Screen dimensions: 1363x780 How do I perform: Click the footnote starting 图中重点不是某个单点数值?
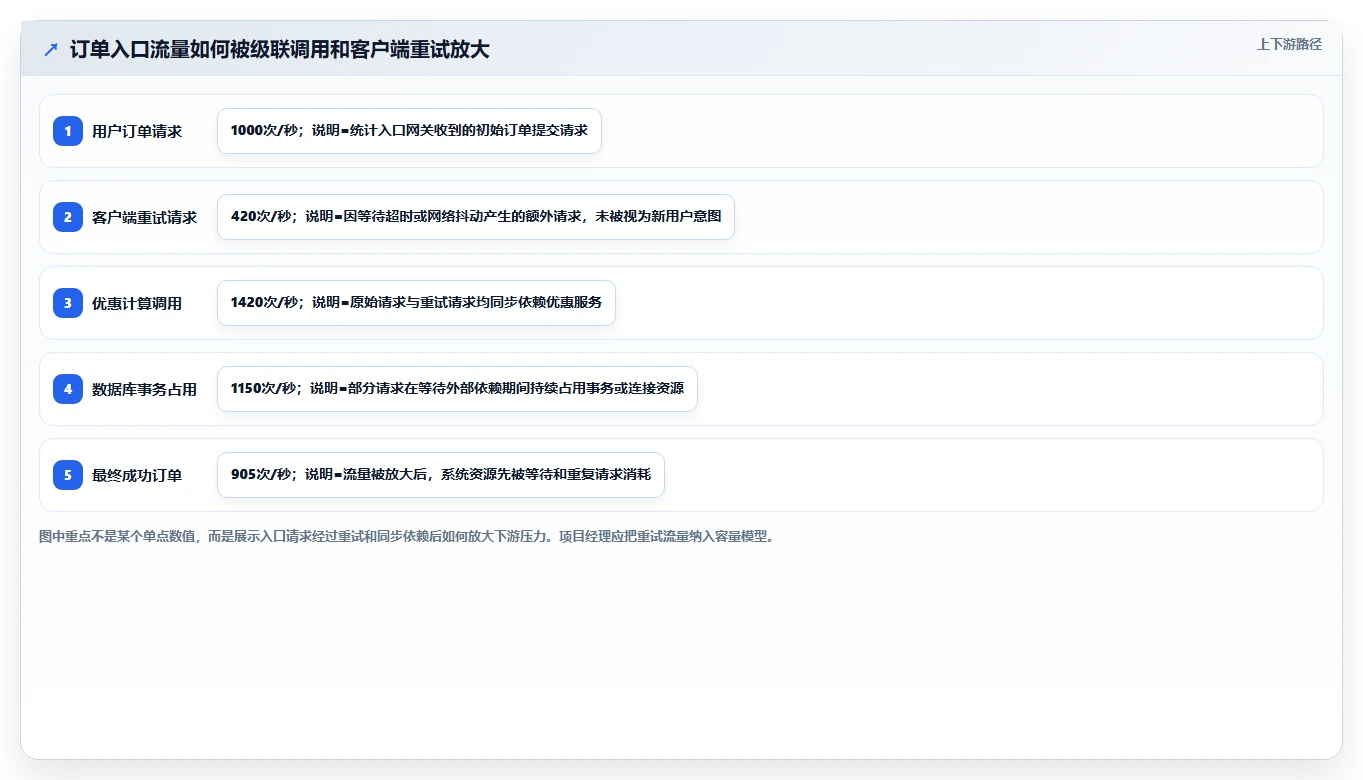pyautogui.click(x=407, y=537)
